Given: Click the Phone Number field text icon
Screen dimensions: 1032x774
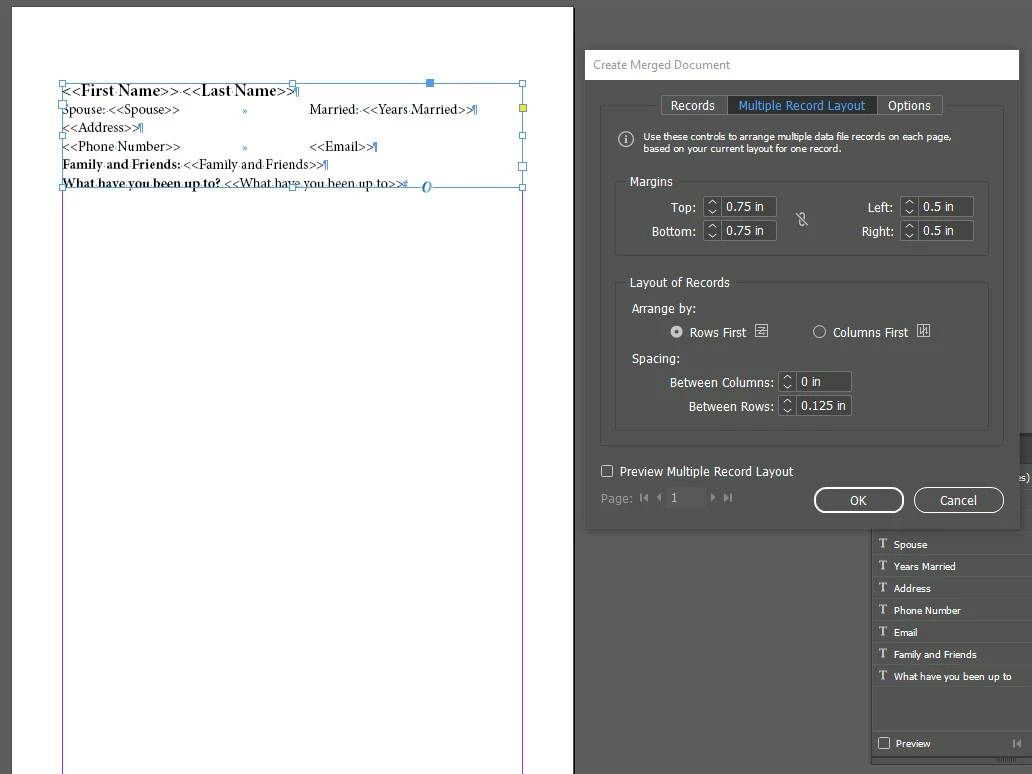Looking at the screenshot, I should 883,609.
